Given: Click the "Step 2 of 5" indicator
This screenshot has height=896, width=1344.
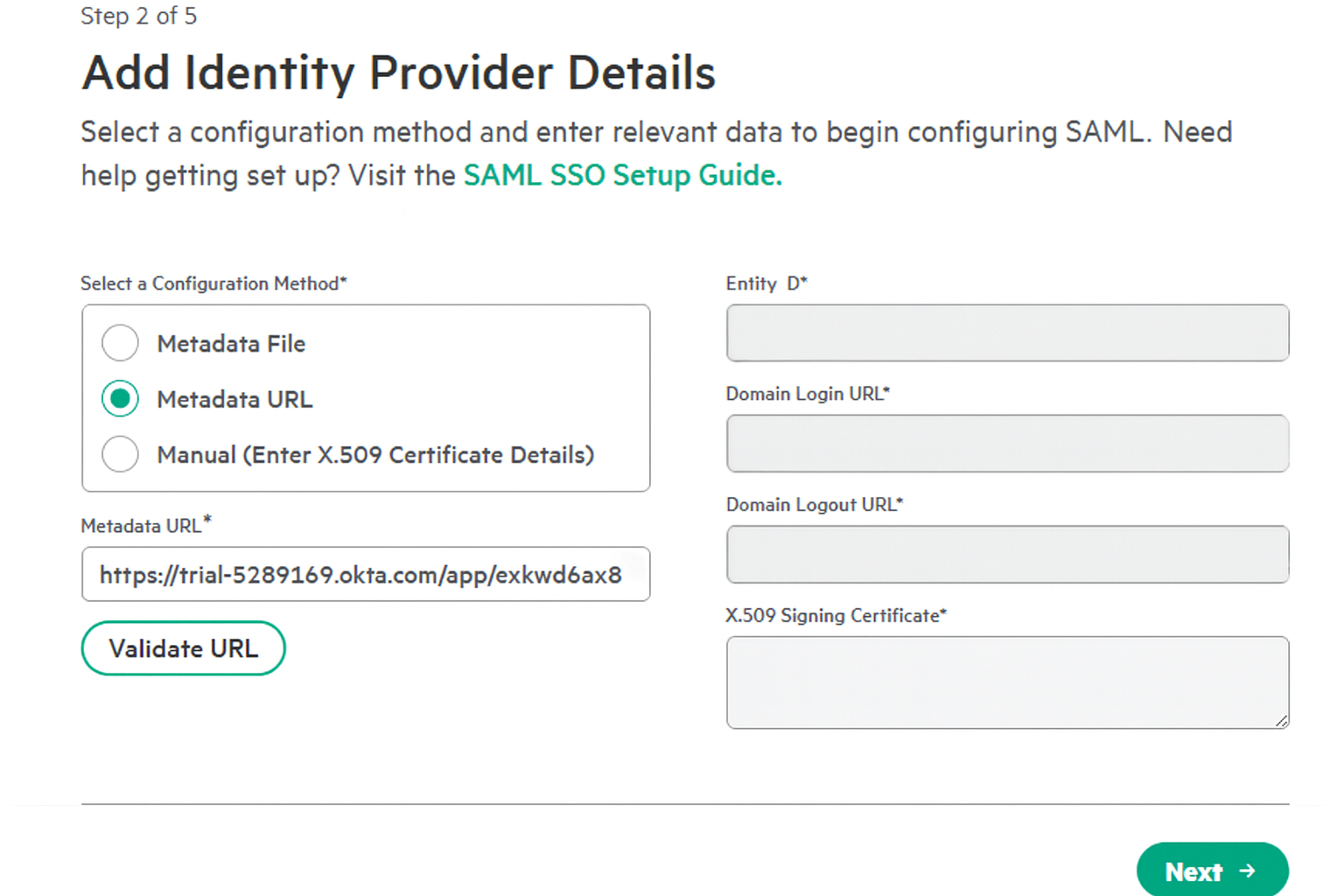Looking at the screenshot, I should click(139, 16).
